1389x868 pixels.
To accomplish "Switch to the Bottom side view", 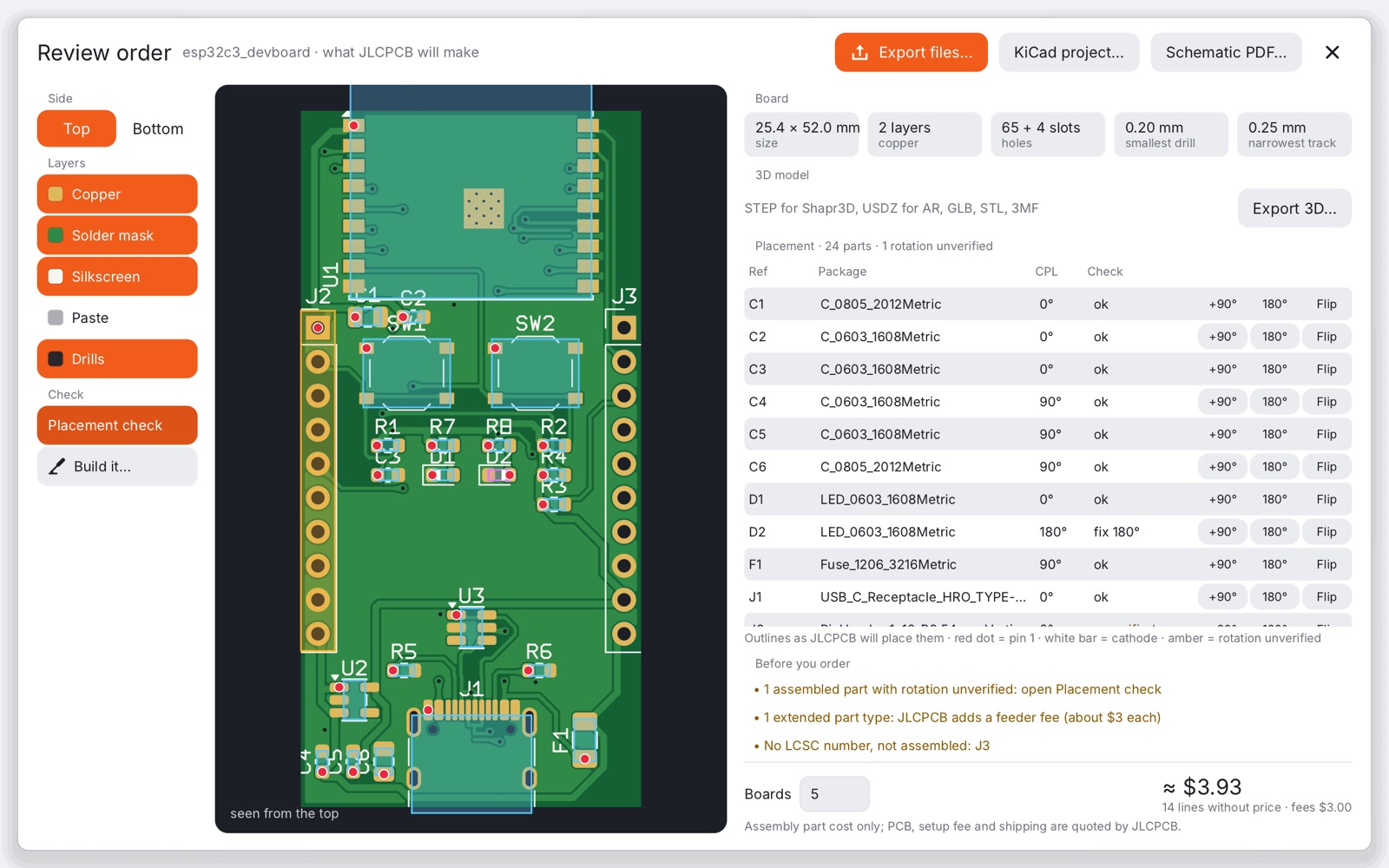I will click(x=158, y=128).
